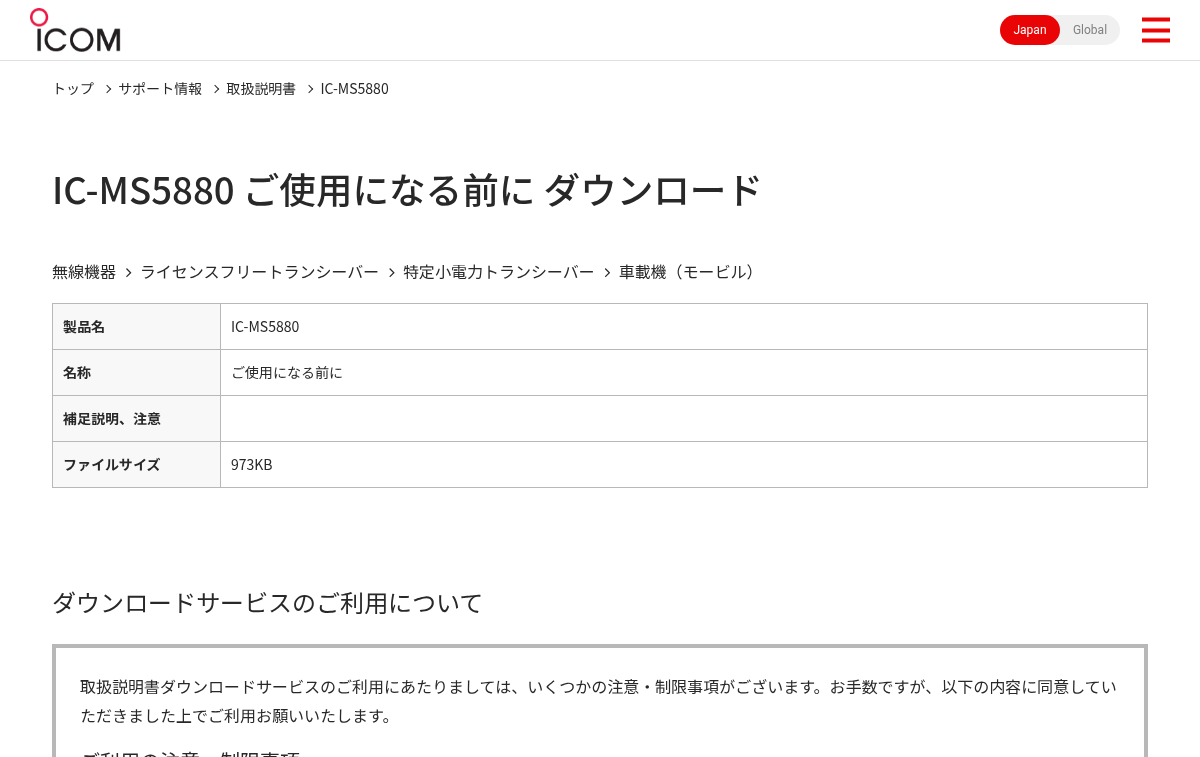Click the ダウンロードサービスのご利用について heading
Image resolution: width=1200 pixels, height=757 pixels.
(267, 603)
